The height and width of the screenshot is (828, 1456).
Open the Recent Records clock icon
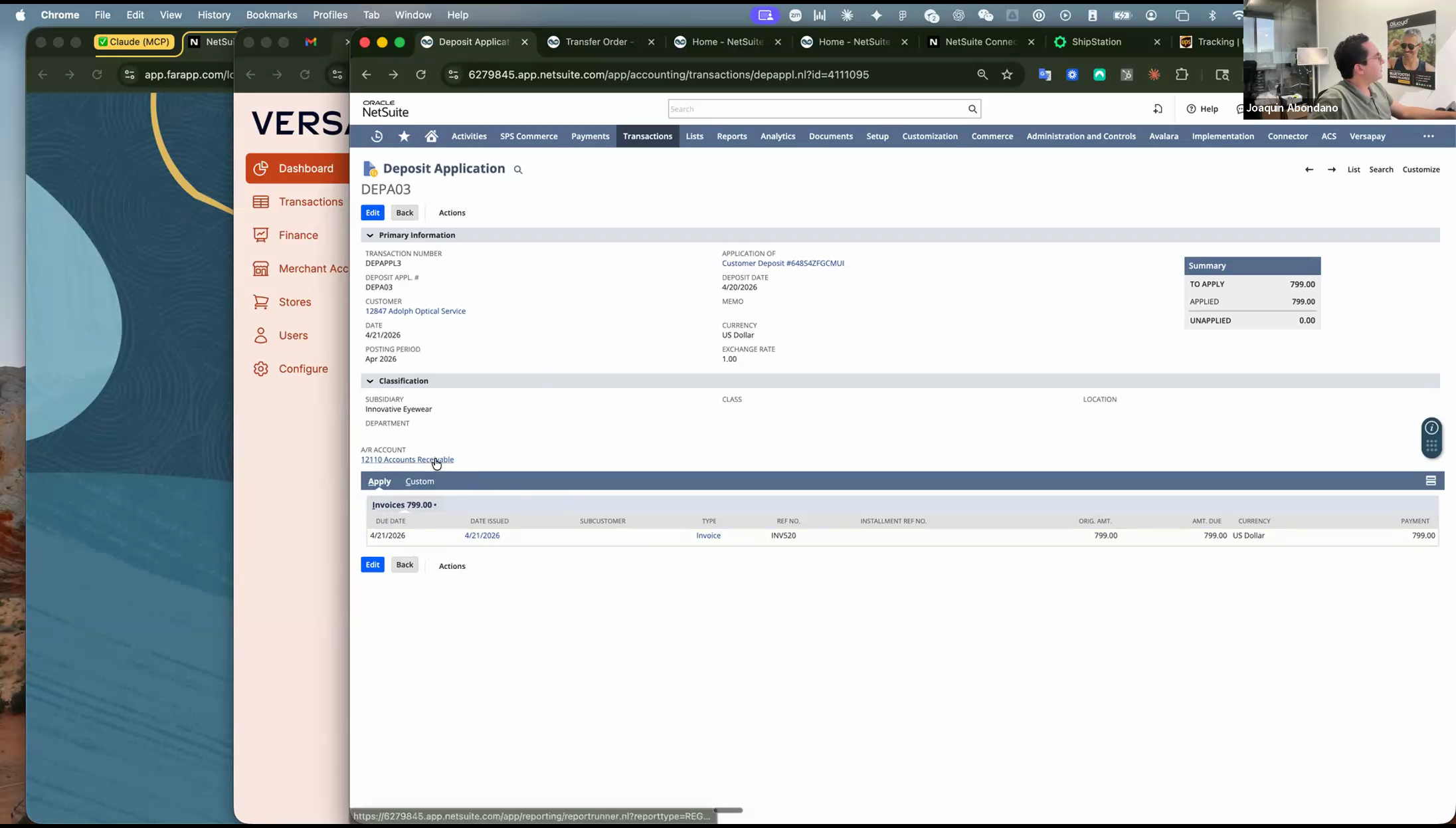click(377, 136)
